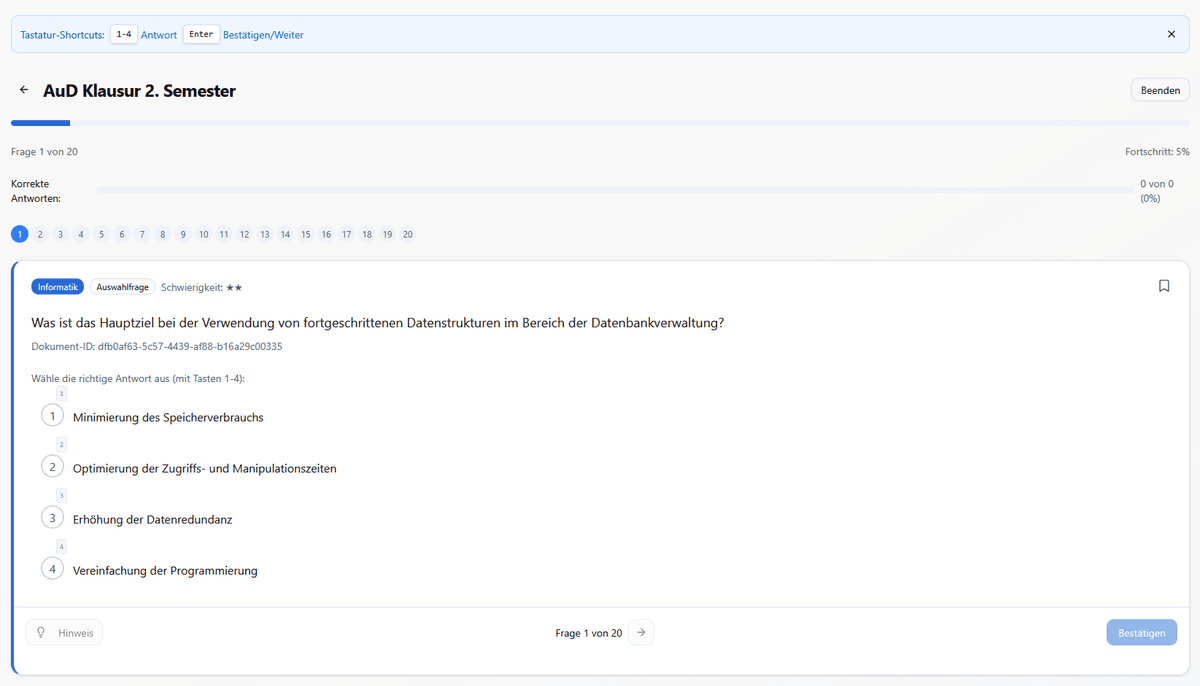
Task: Click the blue progress bar below the title
Action: (x=40, y=122)
